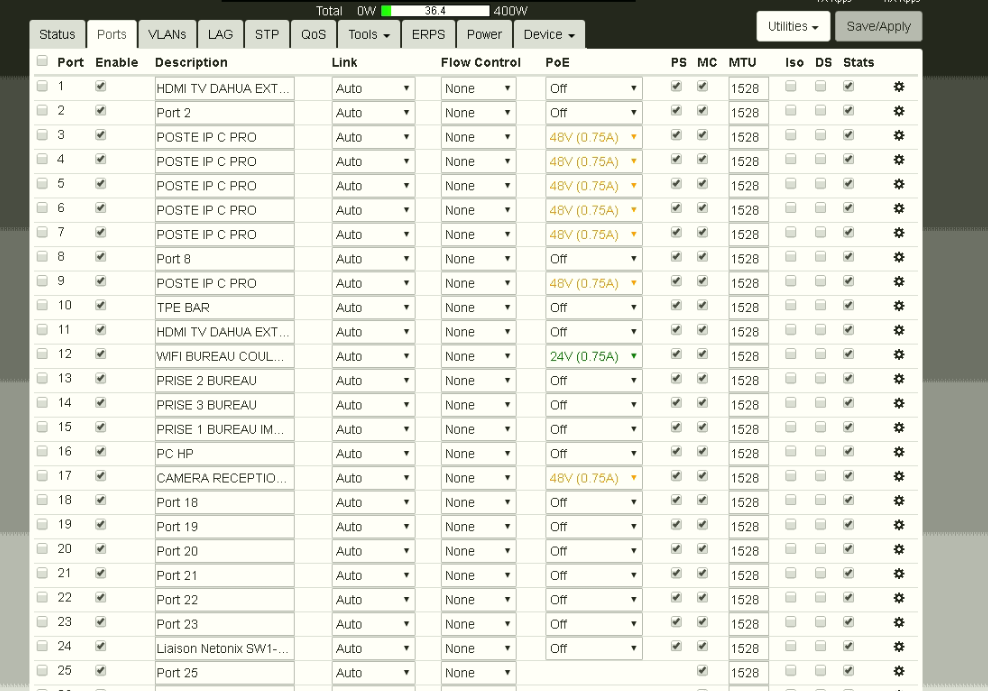Check the Iso checkbox for port 3

(791, 135)
